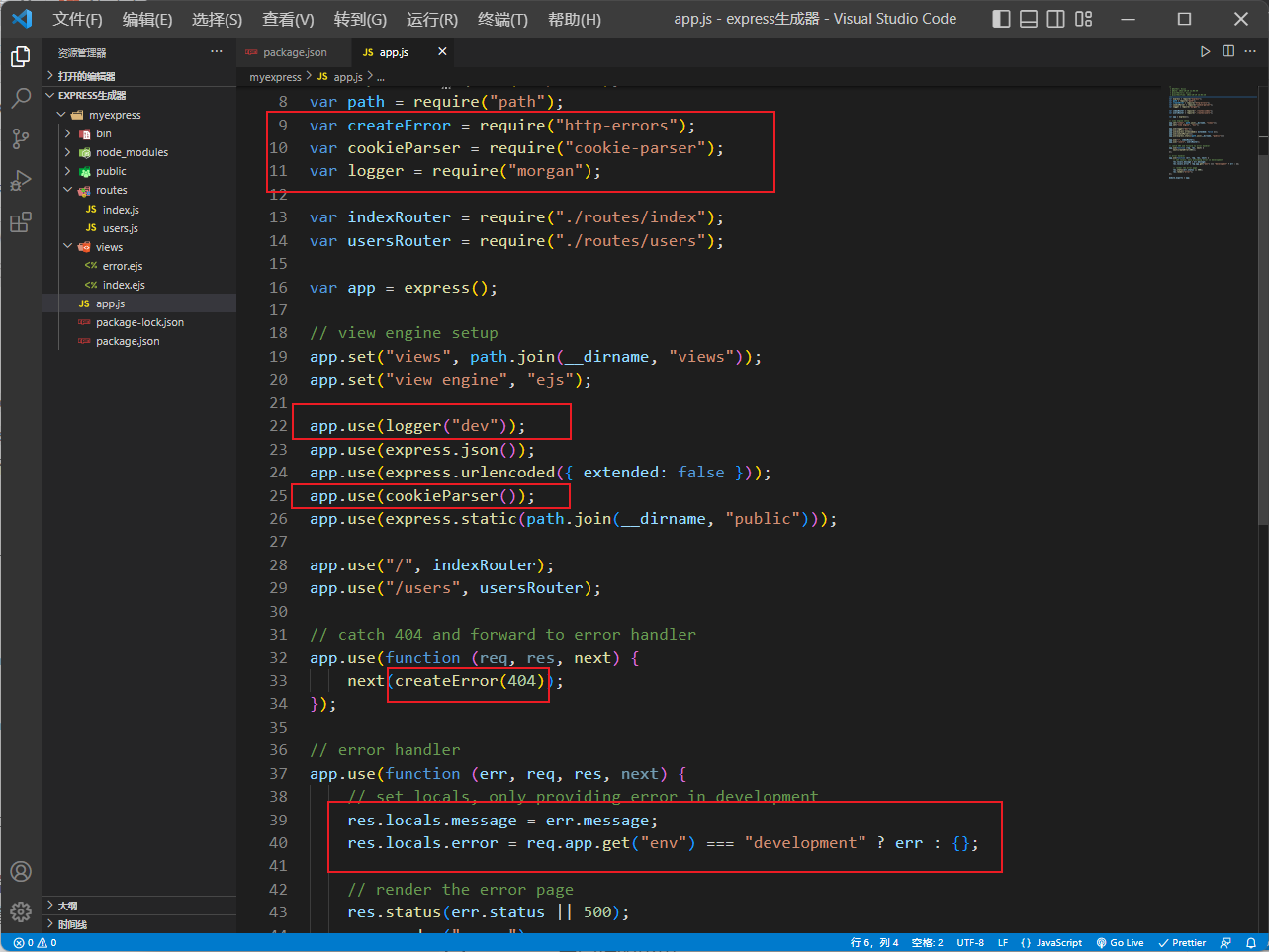Open the 查看(V) menu
Image resolution: width=1269 pixels, height=952 pixels.
pos(288,19)
